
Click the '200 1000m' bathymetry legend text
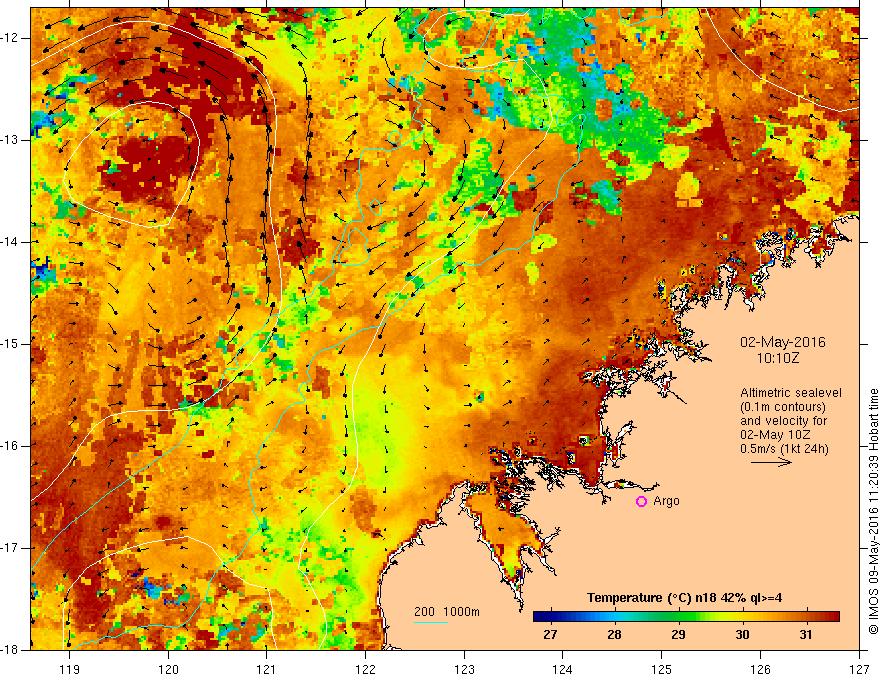[447, 612]
